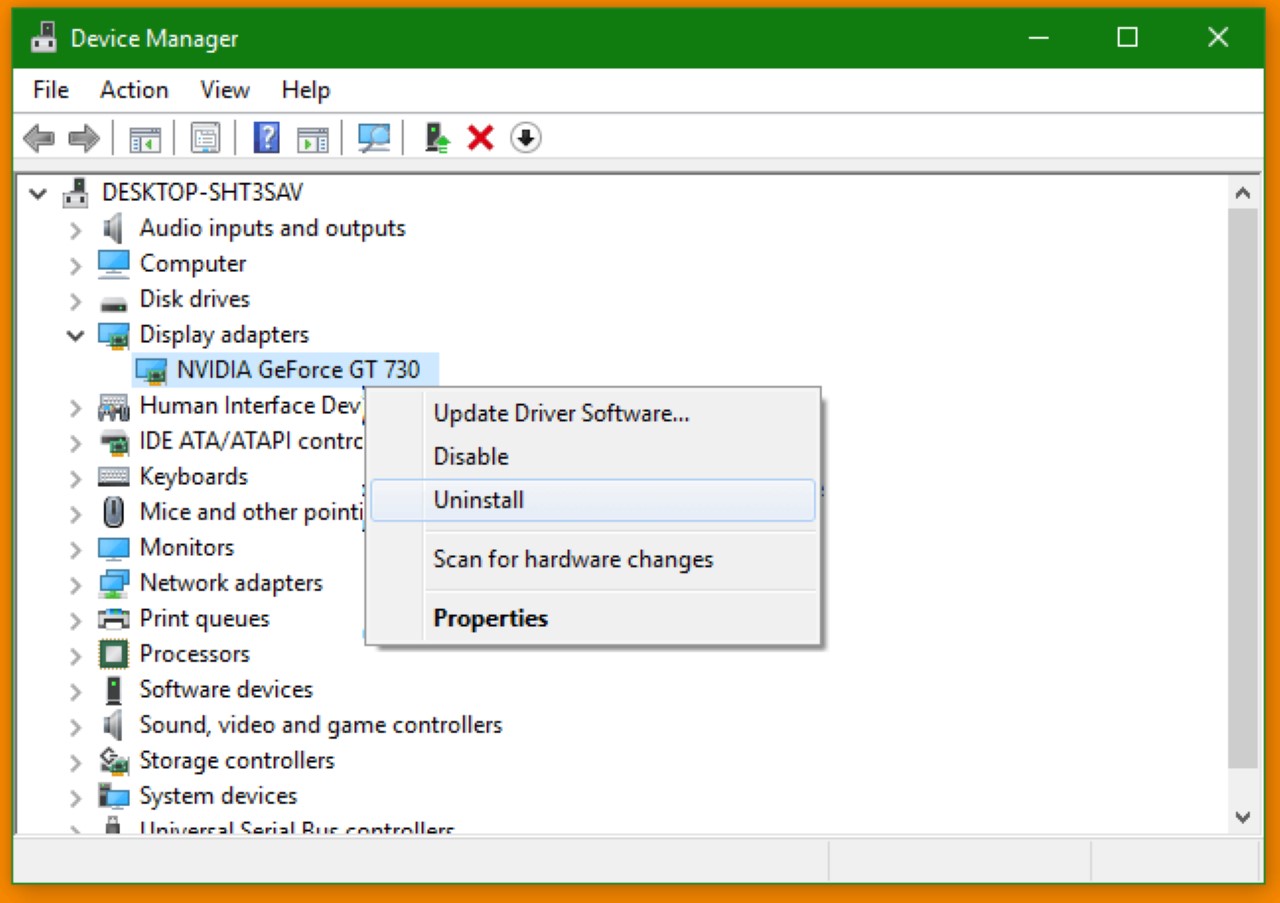This screenshot has height=903, width=1280.
Task: Open the View menu
Action: pos(224,90)
